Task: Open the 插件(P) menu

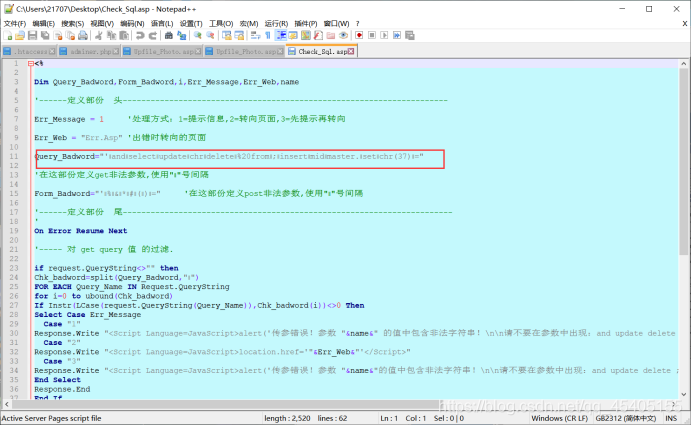Action: (x=306, y=23)
